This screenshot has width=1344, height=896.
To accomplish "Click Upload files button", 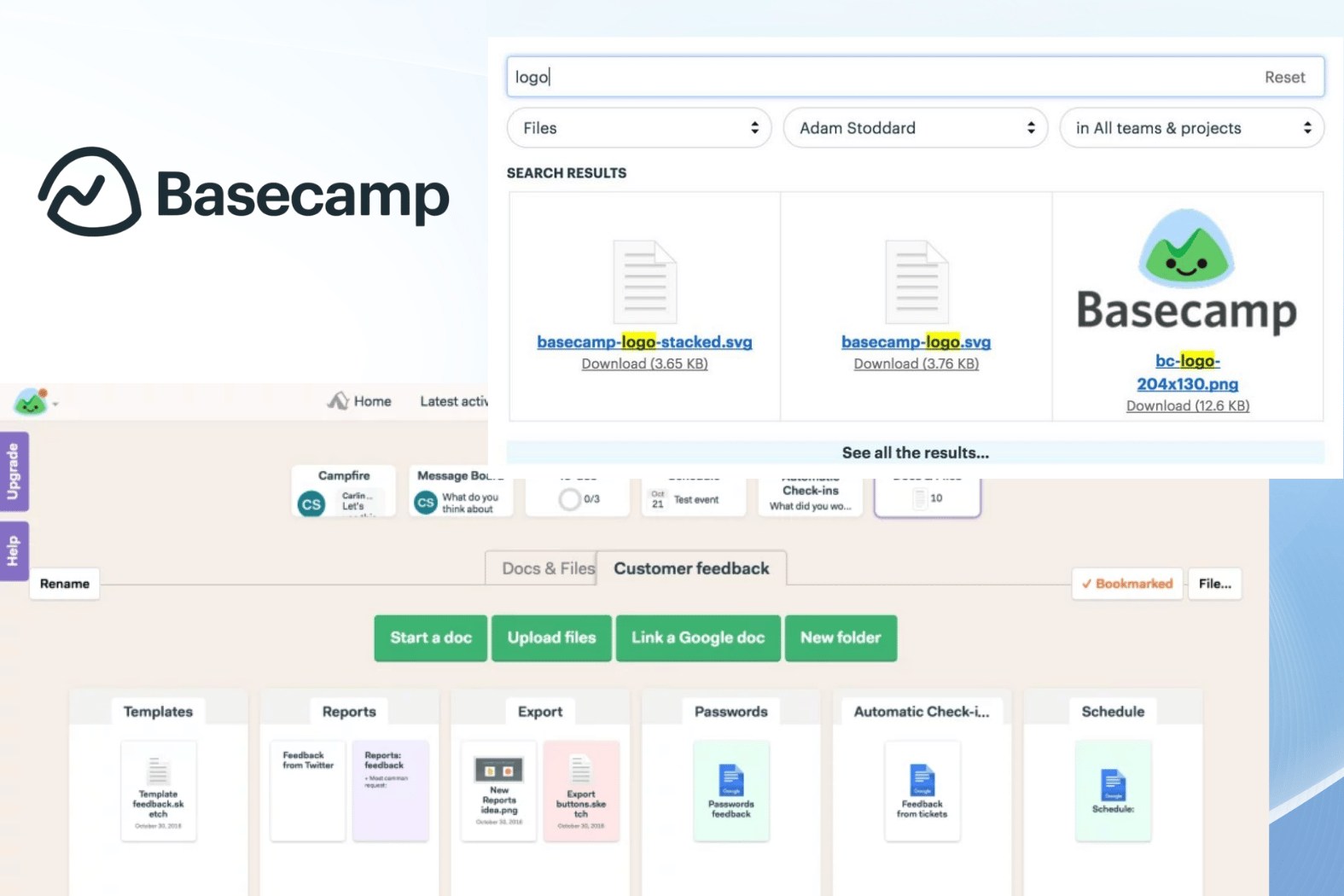I will [x=551, y=637].
